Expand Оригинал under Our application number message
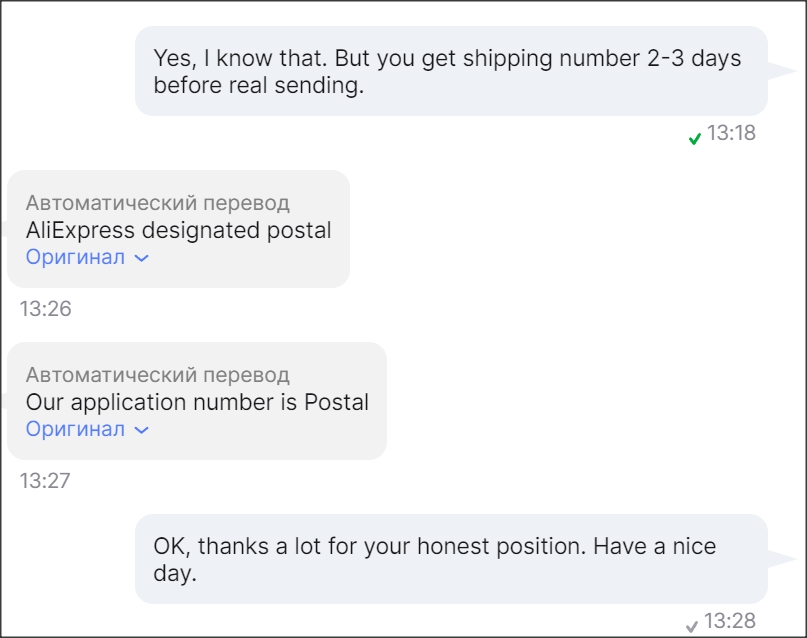The height and width of the screenshot is (638, 807). click(x=76, y=429)
